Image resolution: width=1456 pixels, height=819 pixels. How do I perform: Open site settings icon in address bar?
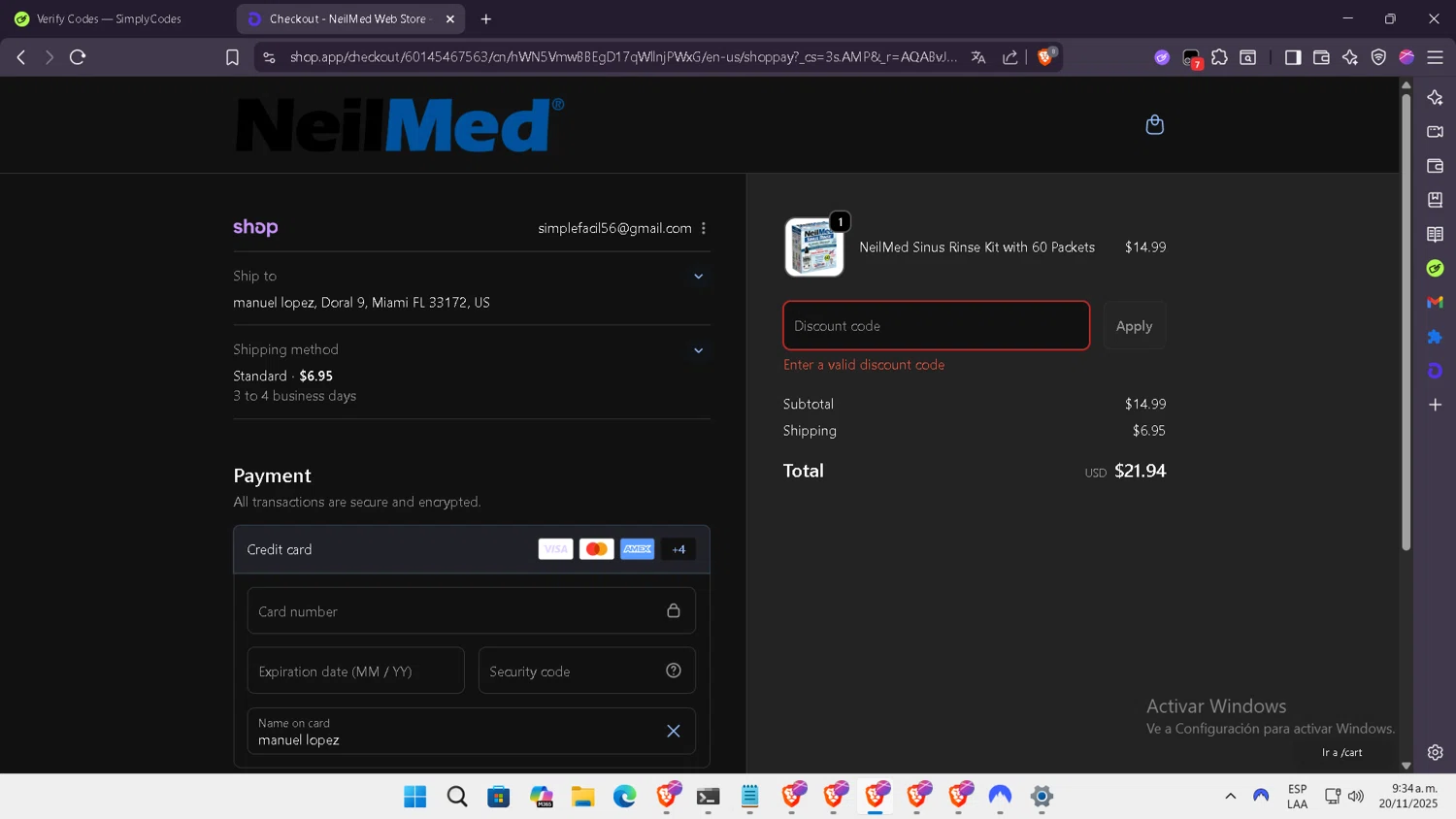point(269,57)
